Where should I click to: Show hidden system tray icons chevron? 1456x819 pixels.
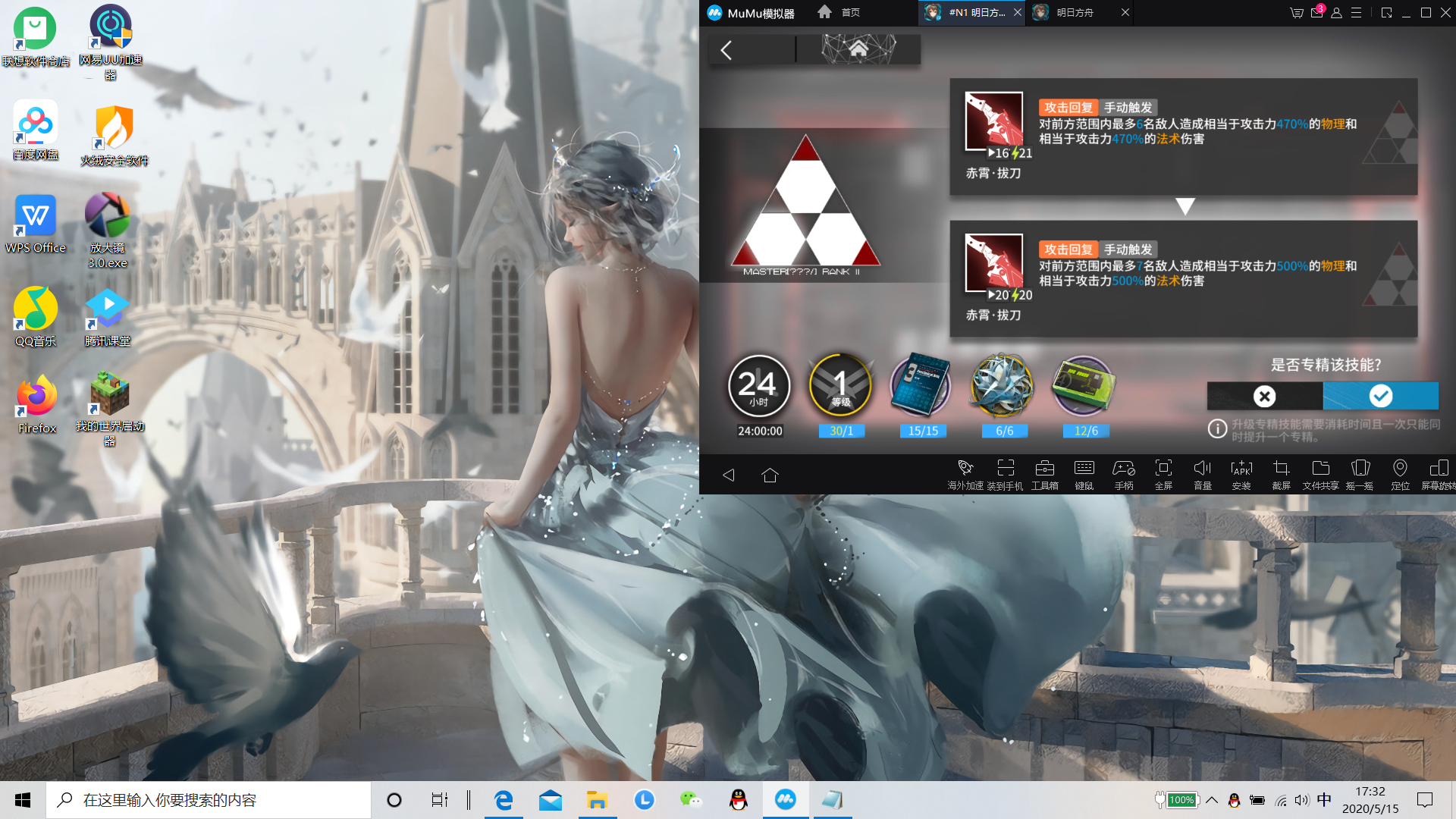1212,800
